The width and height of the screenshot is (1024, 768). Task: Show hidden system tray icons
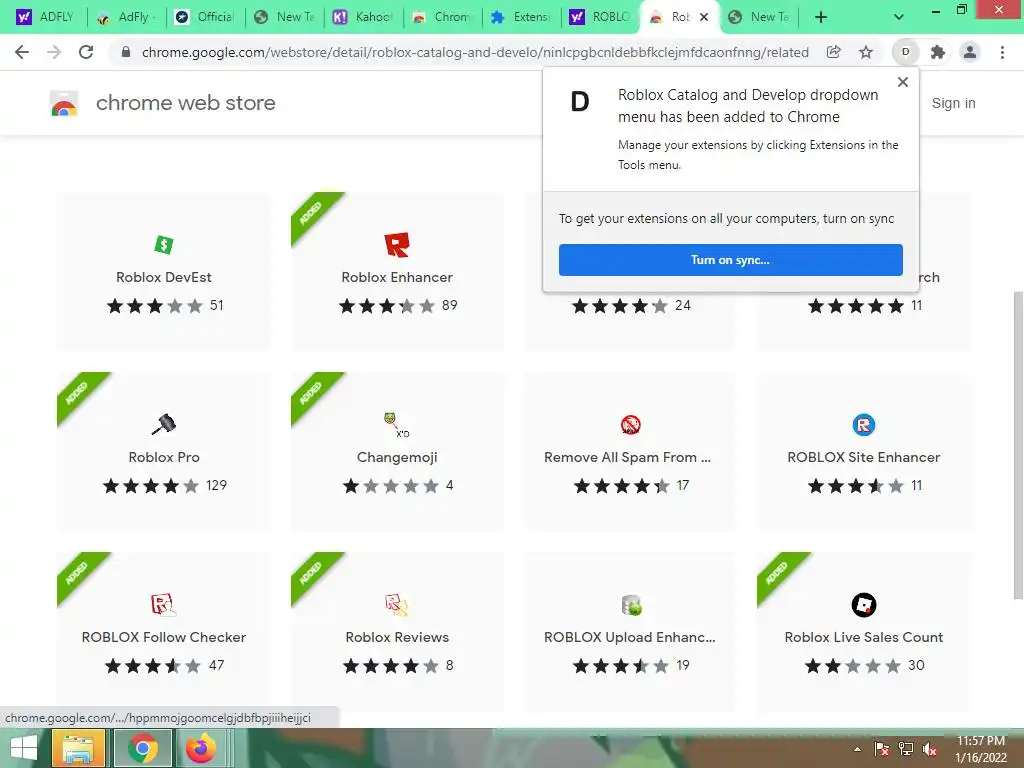(x=857, y=749)
